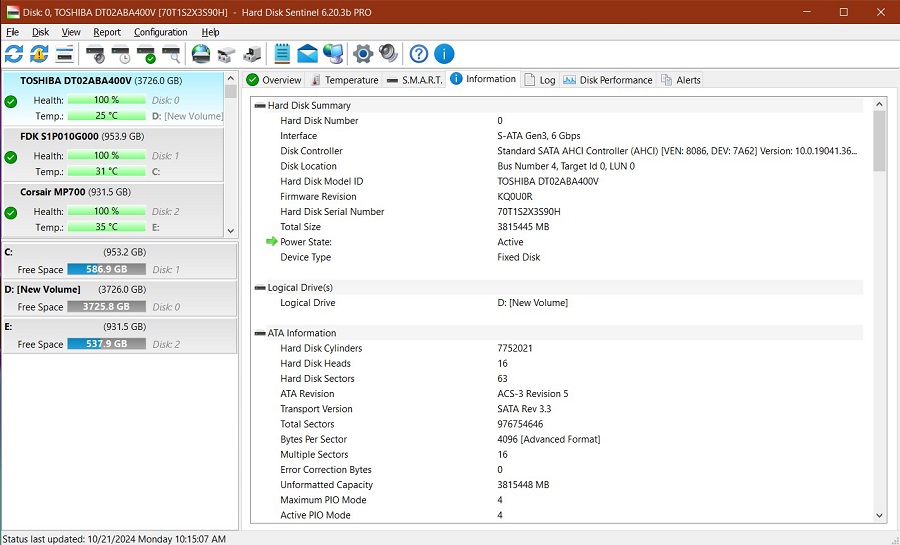This screenshot has height=545, width=900.
Task: Click the C: free space bar
Action: (106, 269)
